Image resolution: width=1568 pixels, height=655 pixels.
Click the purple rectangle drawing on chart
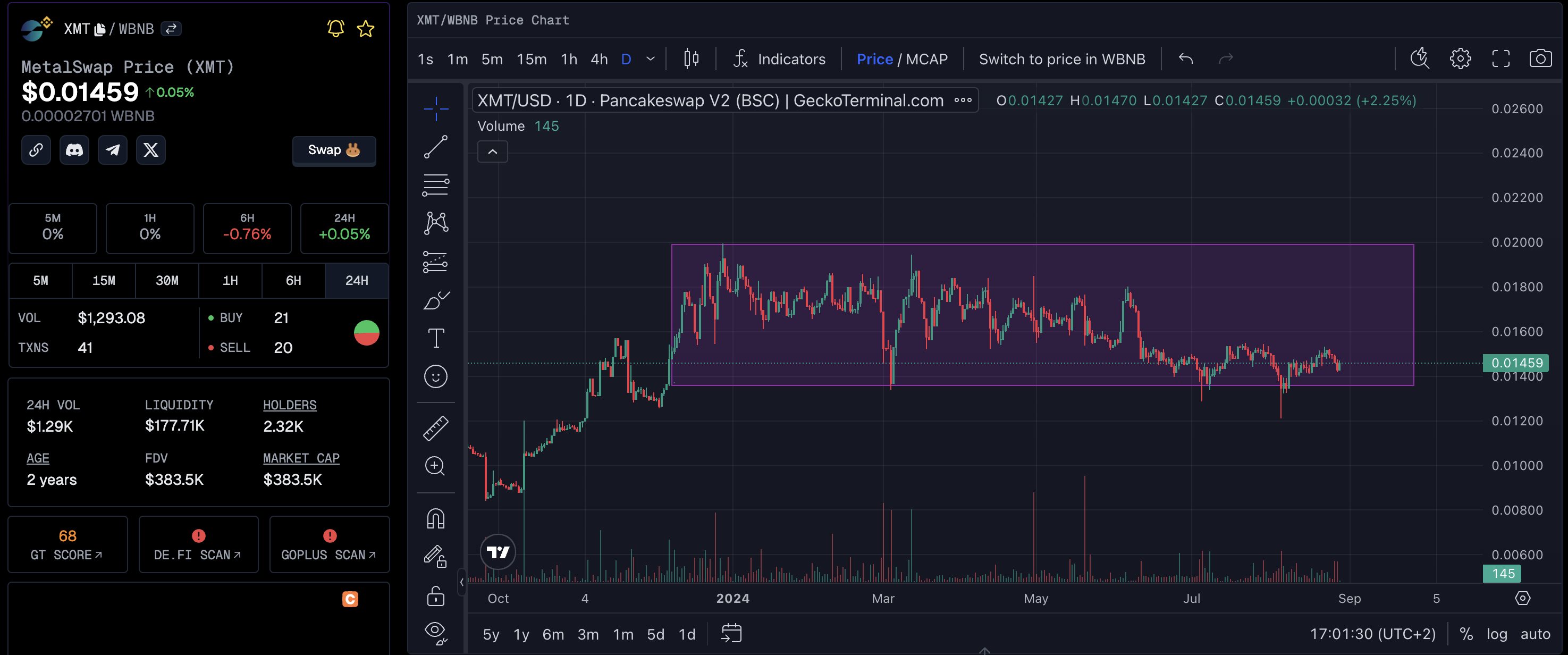(1042, 315)
